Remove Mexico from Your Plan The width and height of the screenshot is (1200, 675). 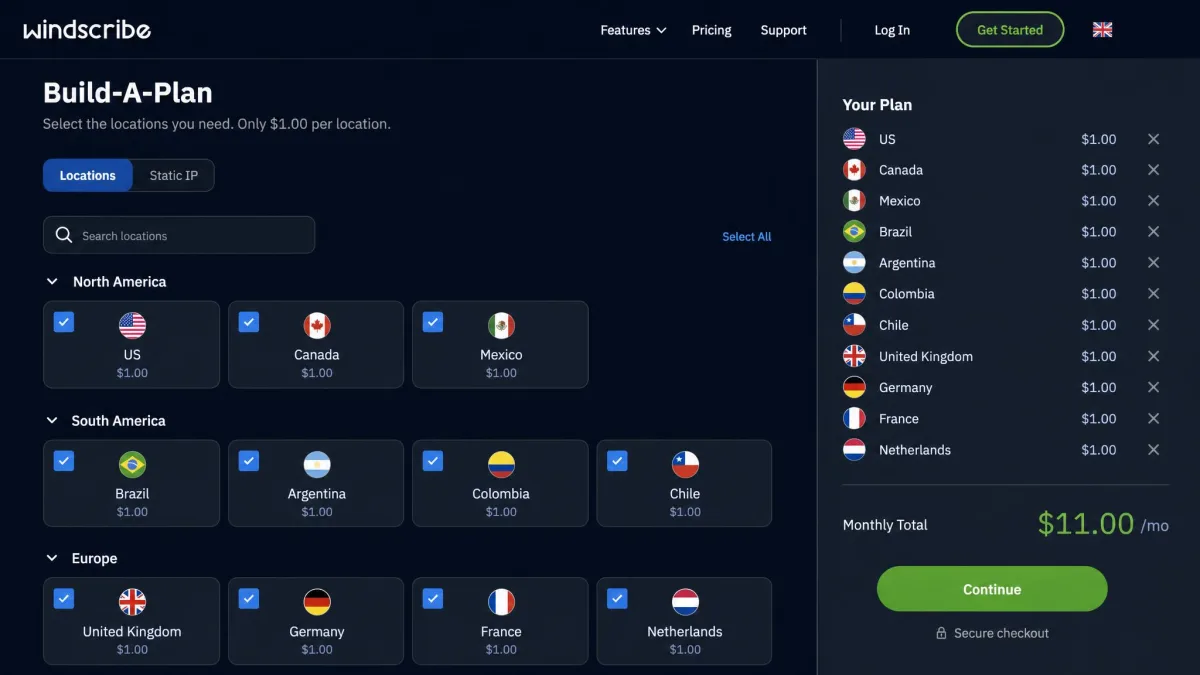(x=1153, y=201)
